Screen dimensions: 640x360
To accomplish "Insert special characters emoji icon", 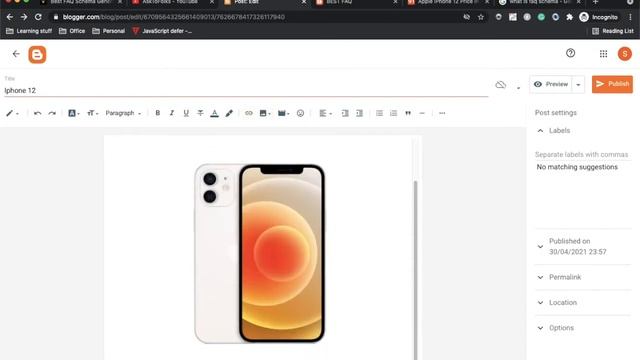I will (300, 113).
